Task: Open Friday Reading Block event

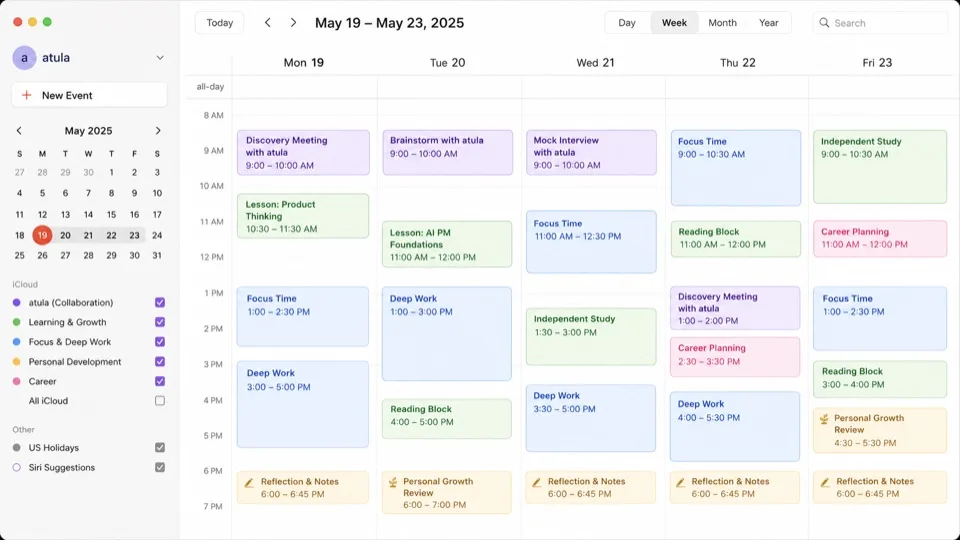Action: click(880, 379)
